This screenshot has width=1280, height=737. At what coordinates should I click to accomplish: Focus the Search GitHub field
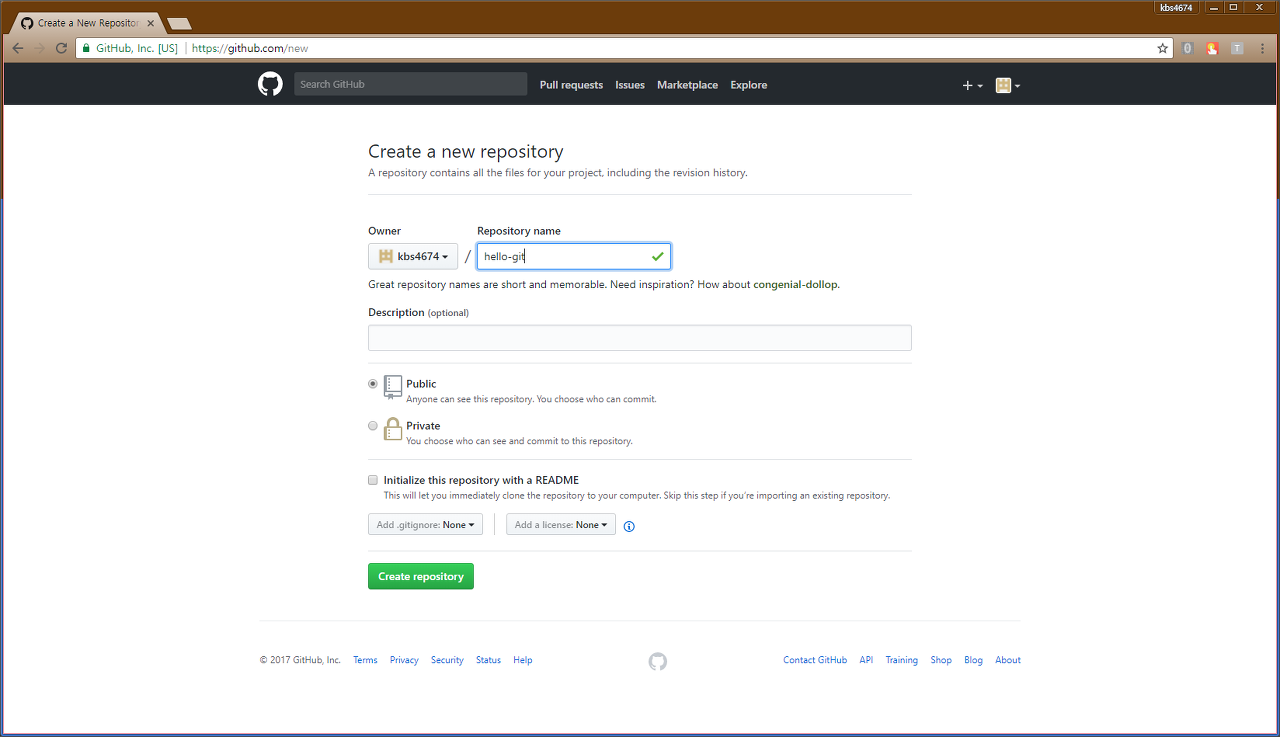coord(410,84)
